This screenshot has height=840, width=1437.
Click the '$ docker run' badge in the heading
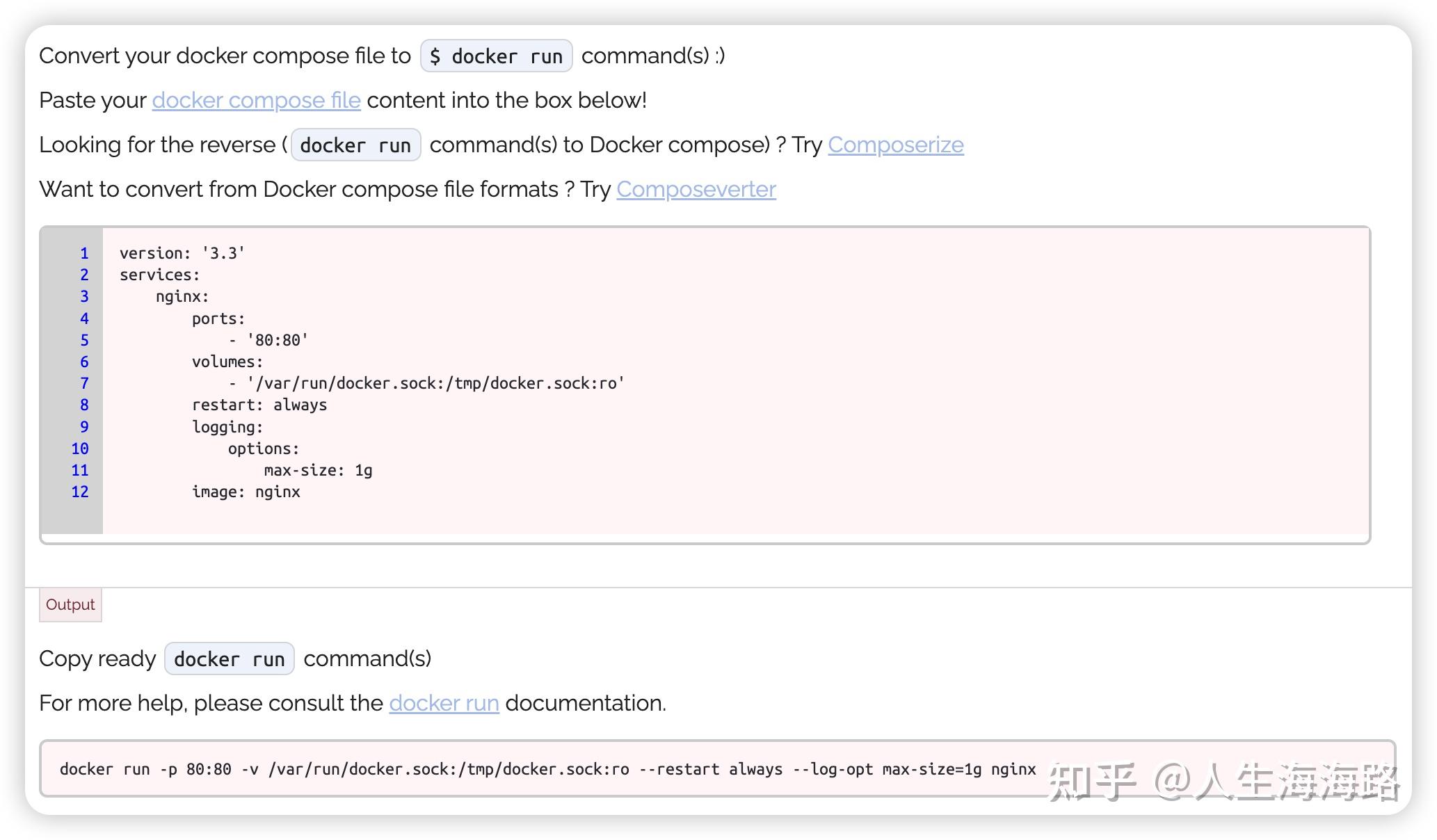pyautogui.click(x=495, y=56)
